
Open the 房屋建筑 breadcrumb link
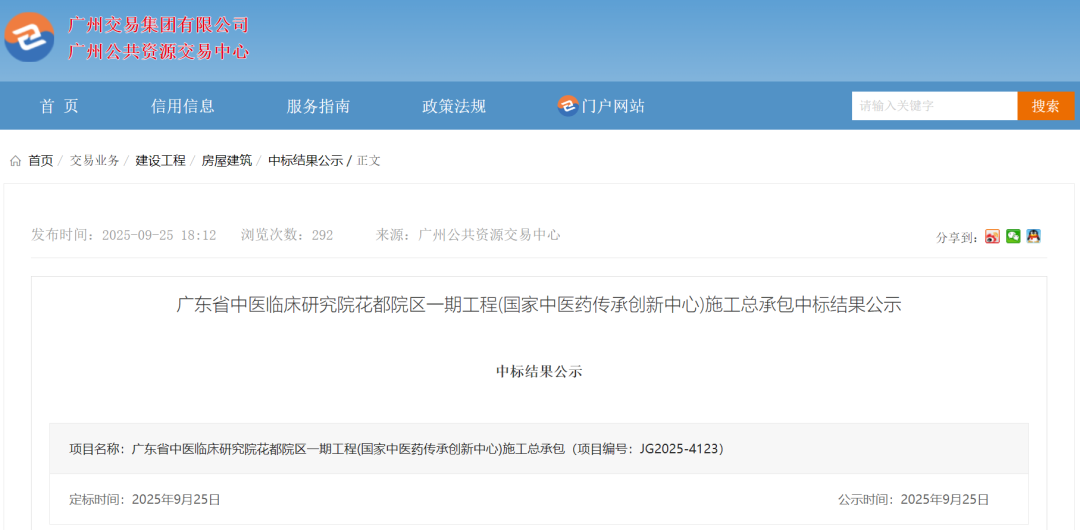click(227, 160)
